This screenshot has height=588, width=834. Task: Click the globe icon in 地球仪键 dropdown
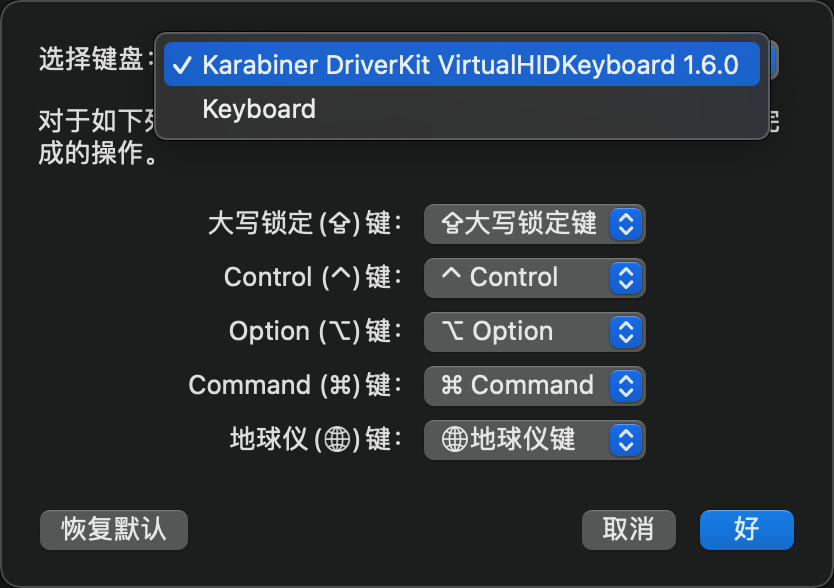click(x=455, y=440)
